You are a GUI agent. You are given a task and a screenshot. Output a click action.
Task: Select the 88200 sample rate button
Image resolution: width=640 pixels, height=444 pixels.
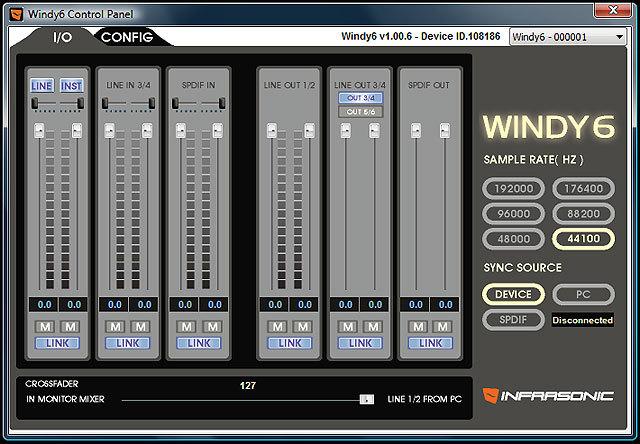pos(582,213)
